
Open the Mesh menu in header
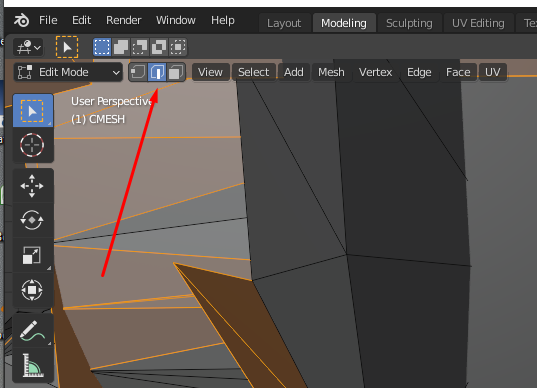[331, 72]
